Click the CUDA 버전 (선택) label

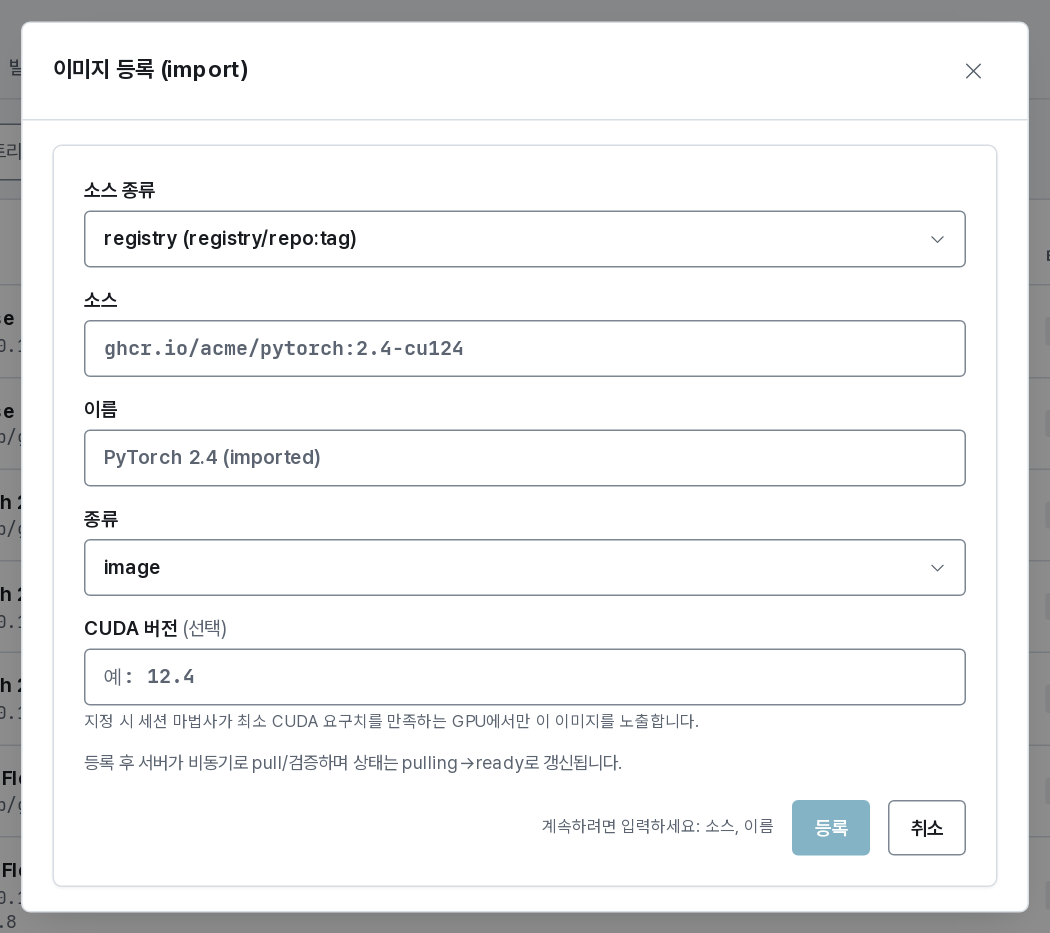[x=155, y=628]
